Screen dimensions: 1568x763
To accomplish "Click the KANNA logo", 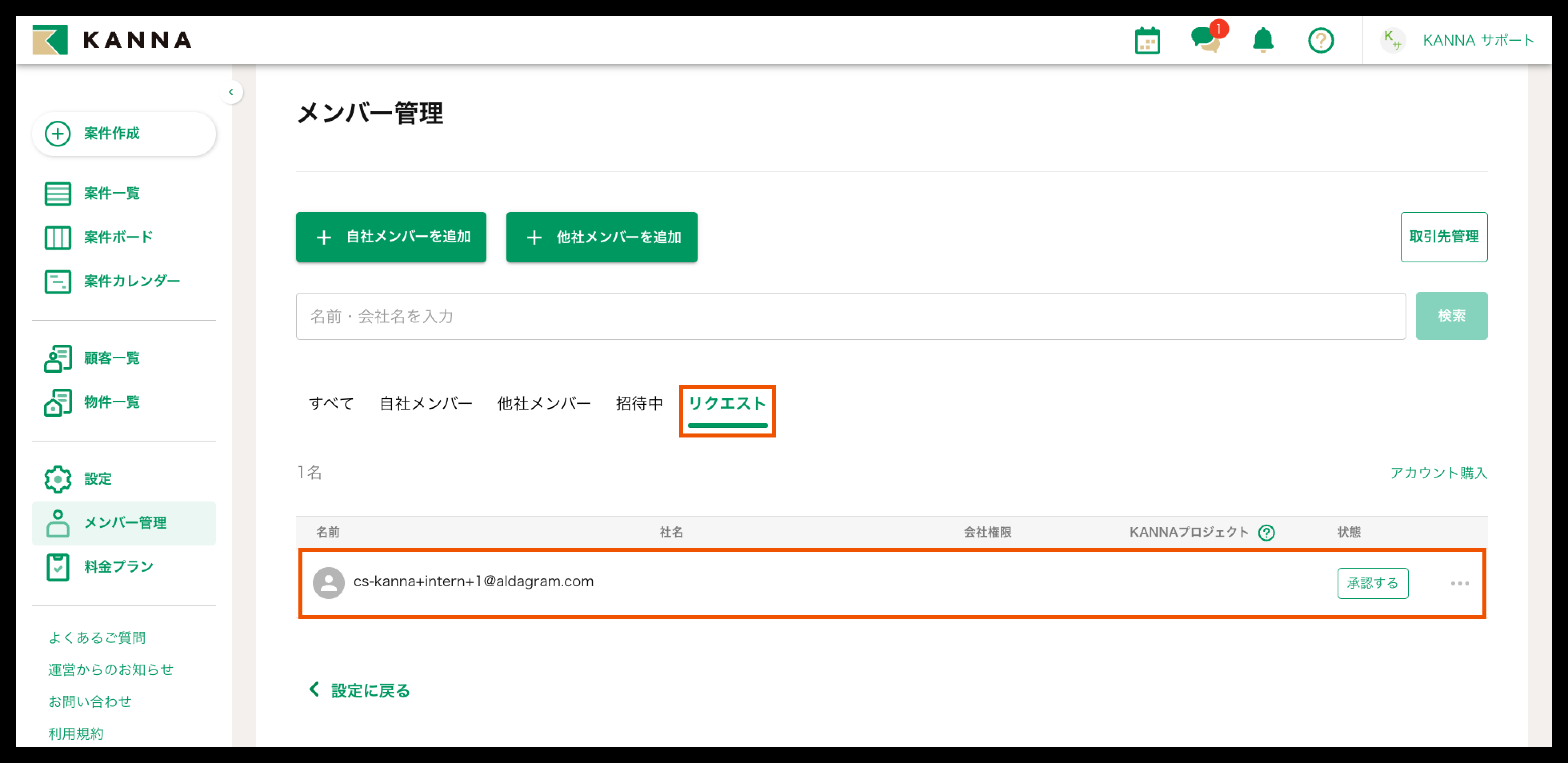I will click(x=112, y=40).
